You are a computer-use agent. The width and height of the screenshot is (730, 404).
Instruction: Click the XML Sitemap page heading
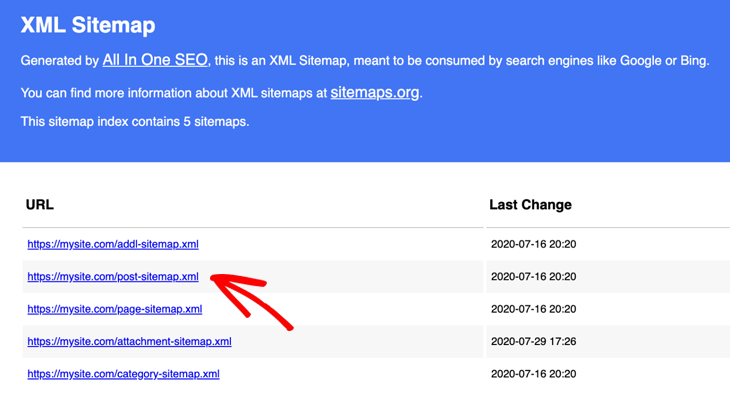point(88,25)
